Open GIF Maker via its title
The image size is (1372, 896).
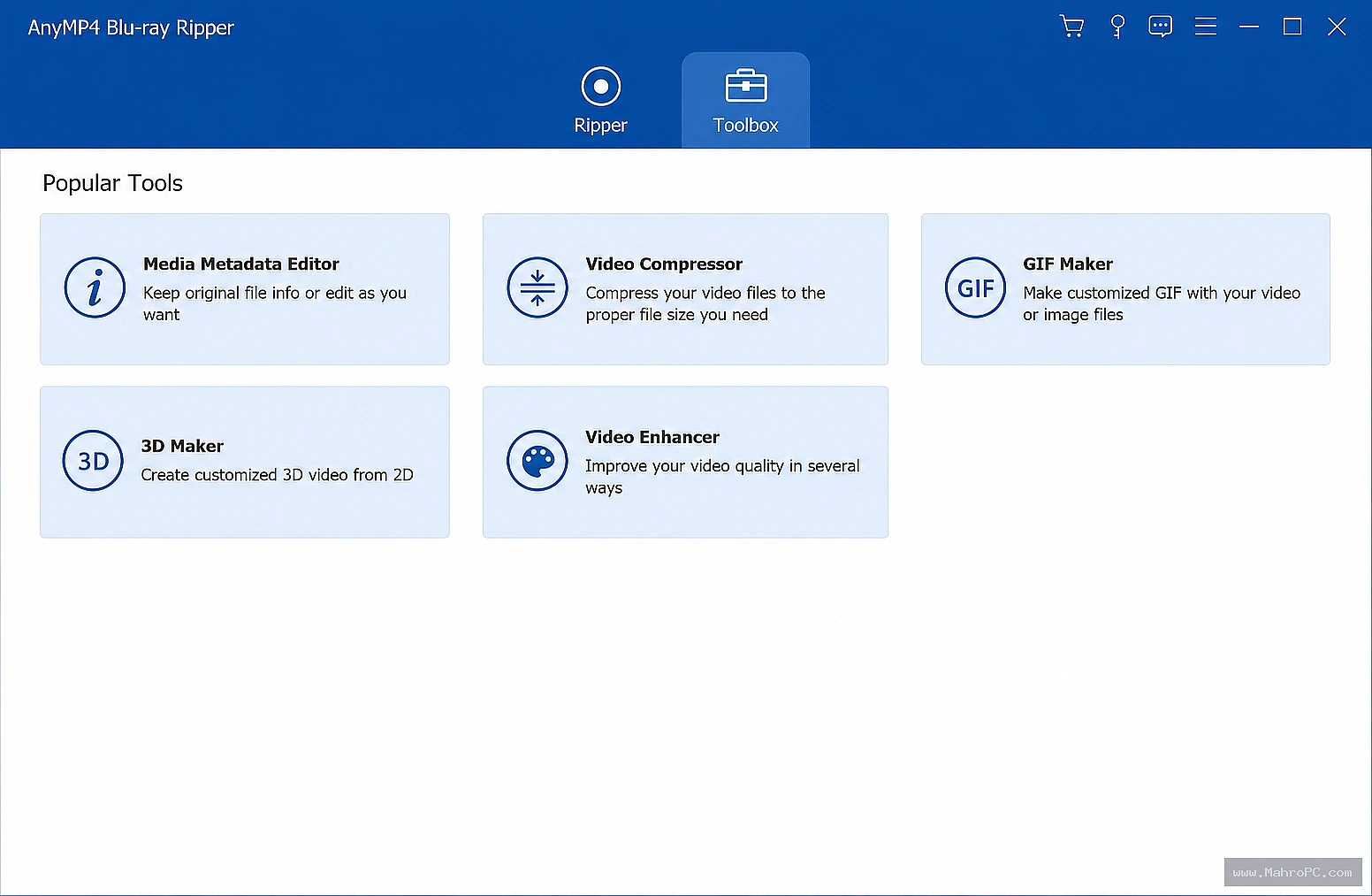pyautogui.click(x=1068, y=264)
